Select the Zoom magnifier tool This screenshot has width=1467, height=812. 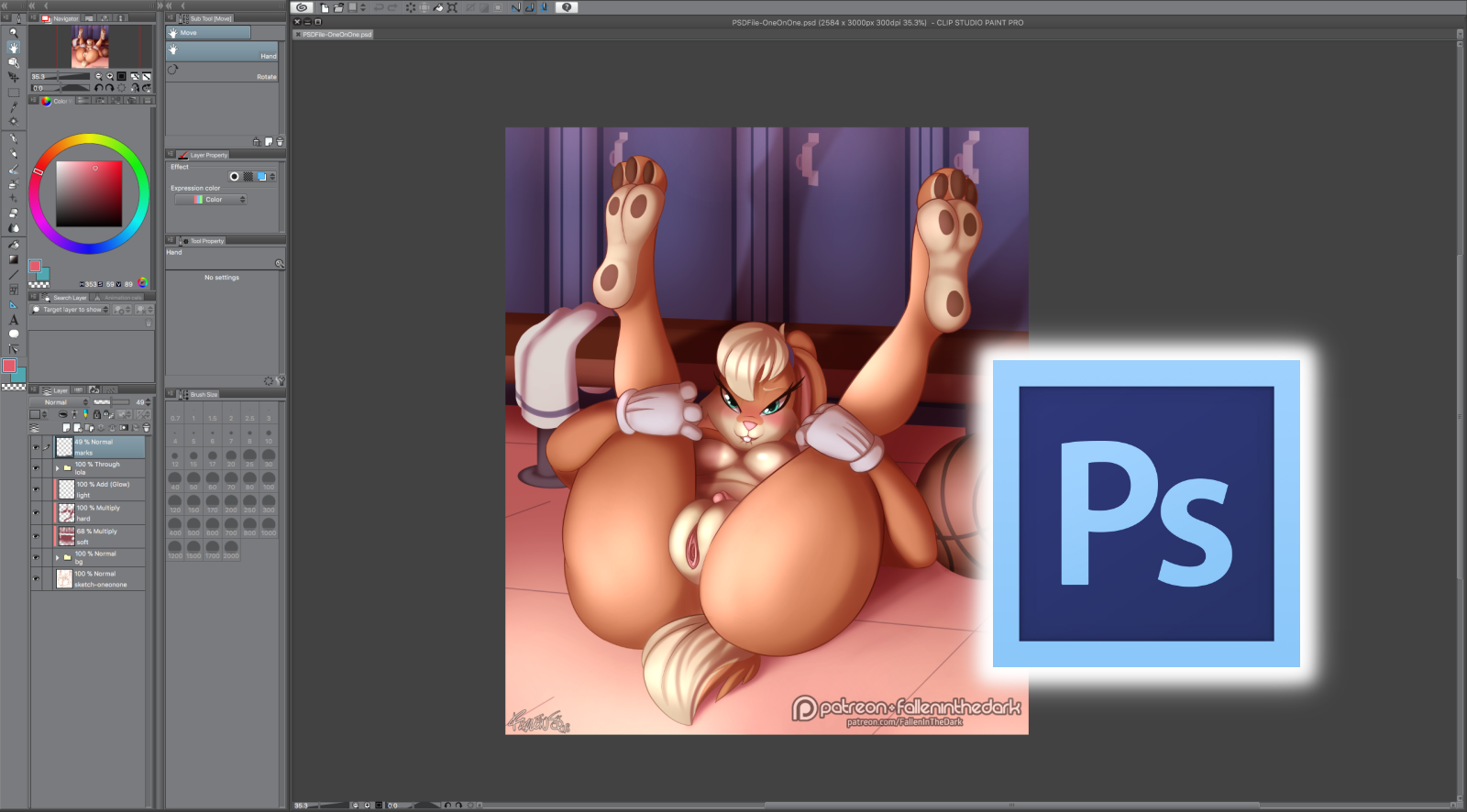13,32
